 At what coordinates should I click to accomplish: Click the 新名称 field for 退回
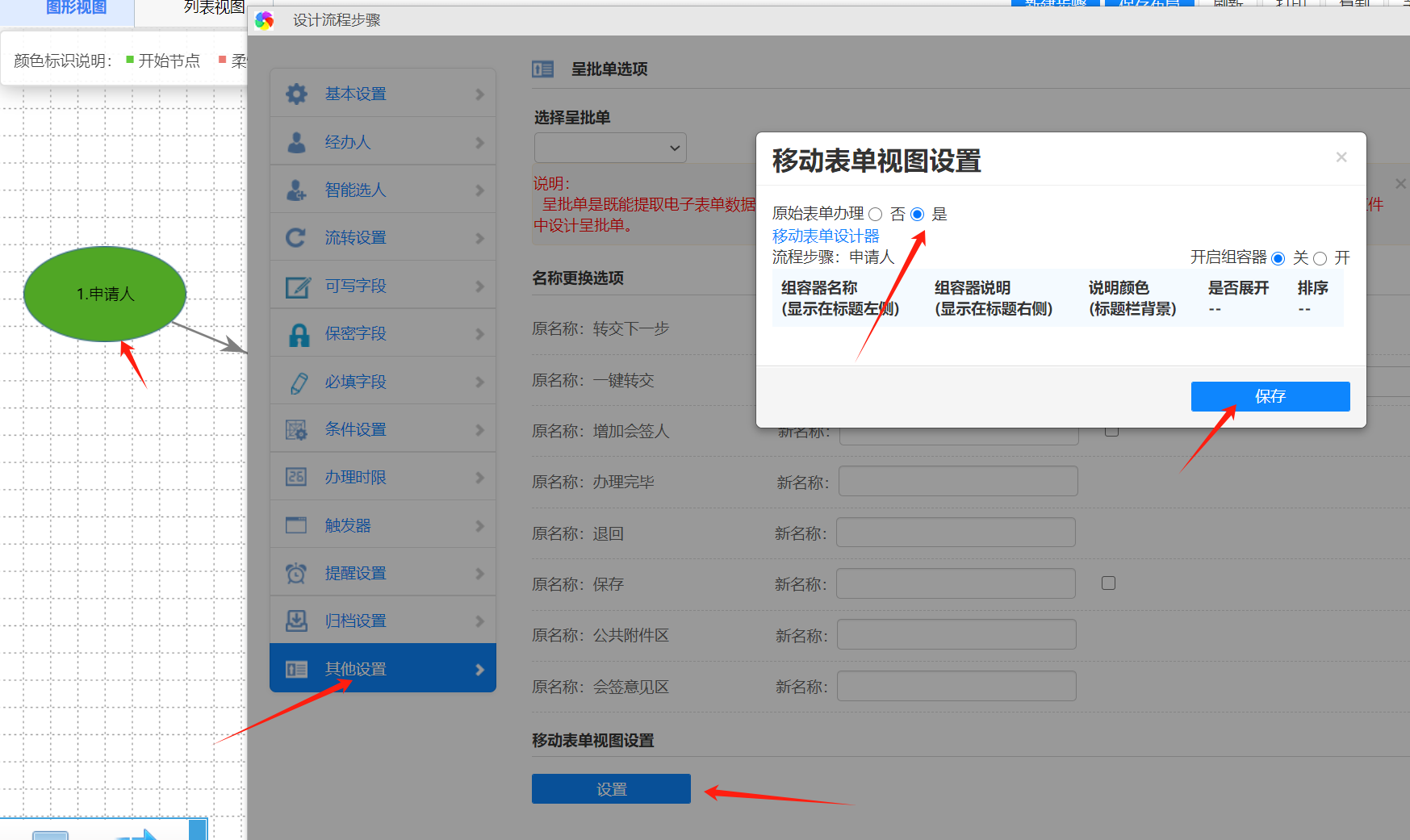coord(956,533)
